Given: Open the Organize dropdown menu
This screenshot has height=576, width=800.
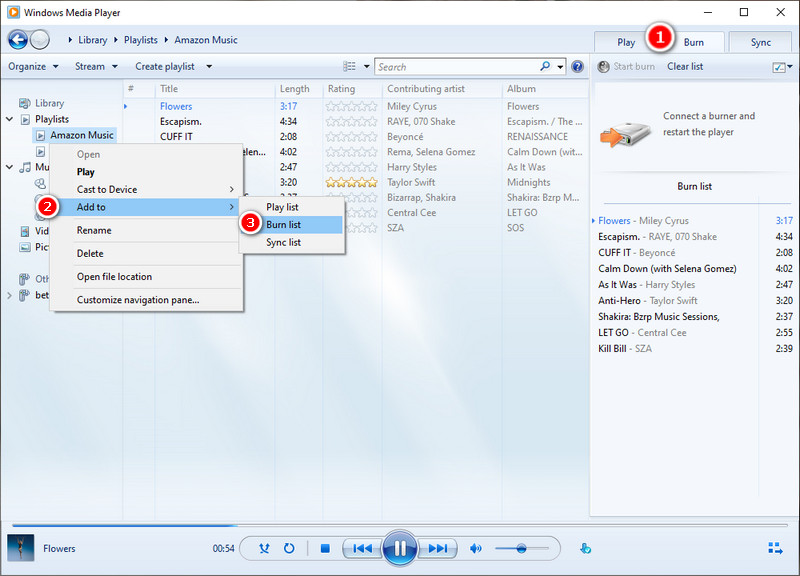Looking at the screenshot, I should click(x=33, y=66).
